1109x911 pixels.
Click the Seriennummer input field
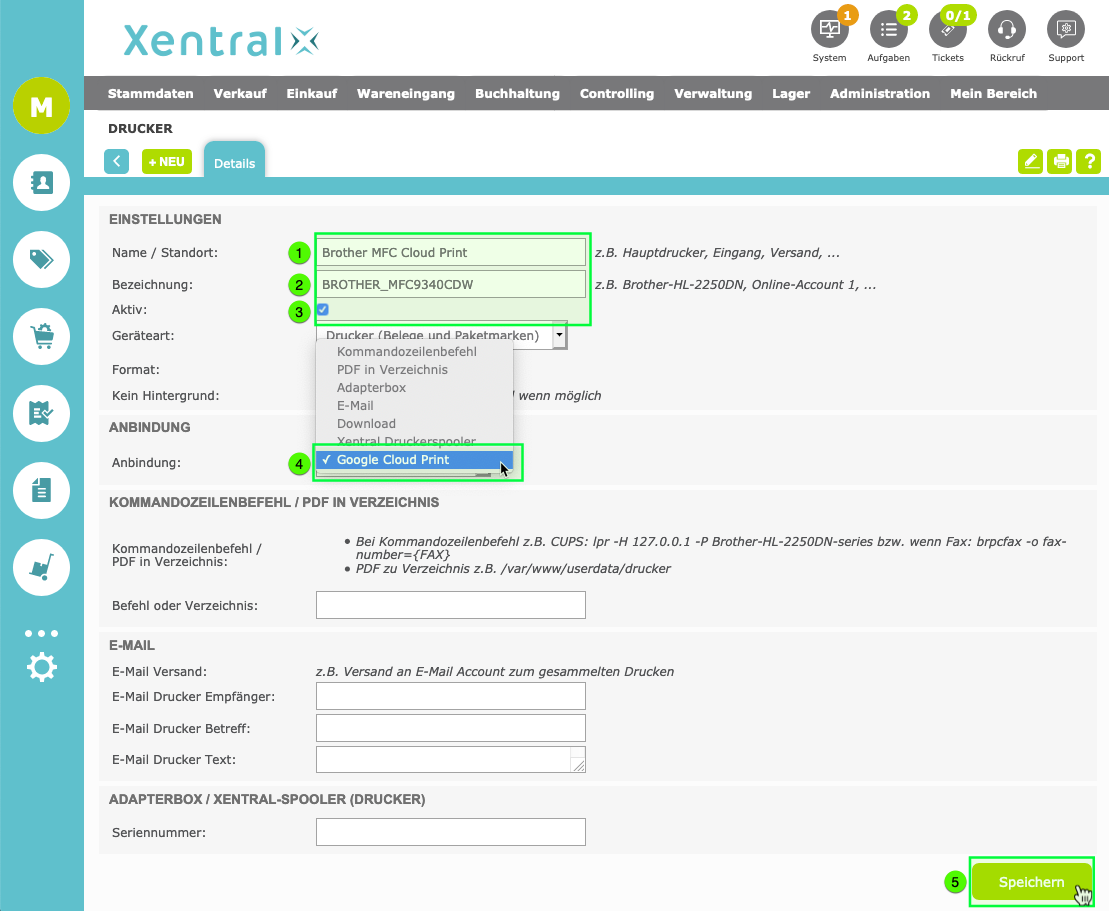[450, 832]
